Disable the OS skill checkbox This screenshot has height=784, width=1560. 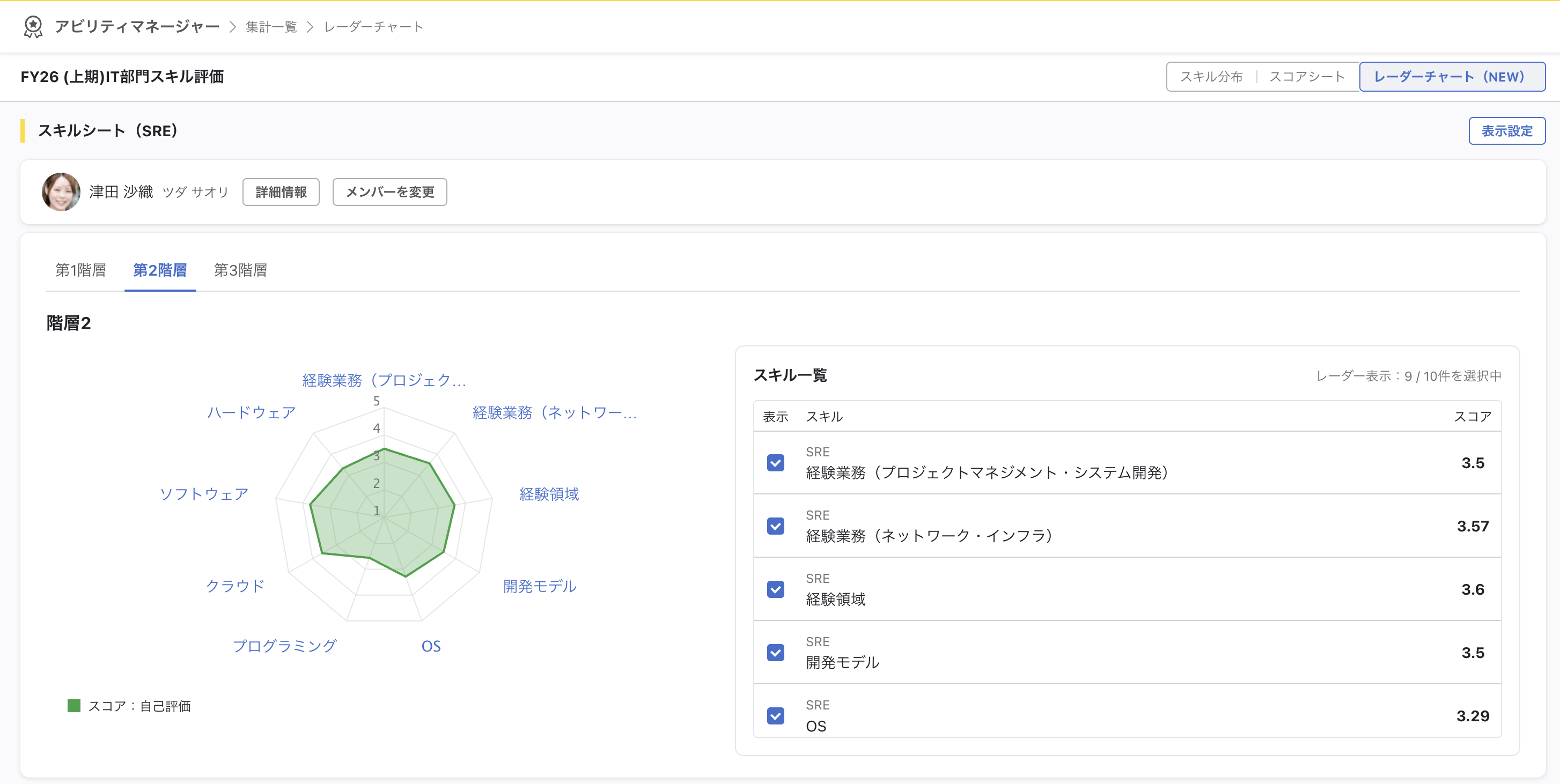775,715
